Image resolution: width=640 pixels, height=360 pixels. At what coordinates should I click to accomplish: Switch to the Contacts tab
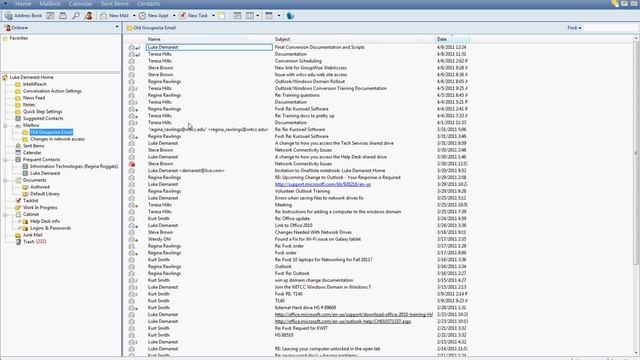tap(148, 4)
